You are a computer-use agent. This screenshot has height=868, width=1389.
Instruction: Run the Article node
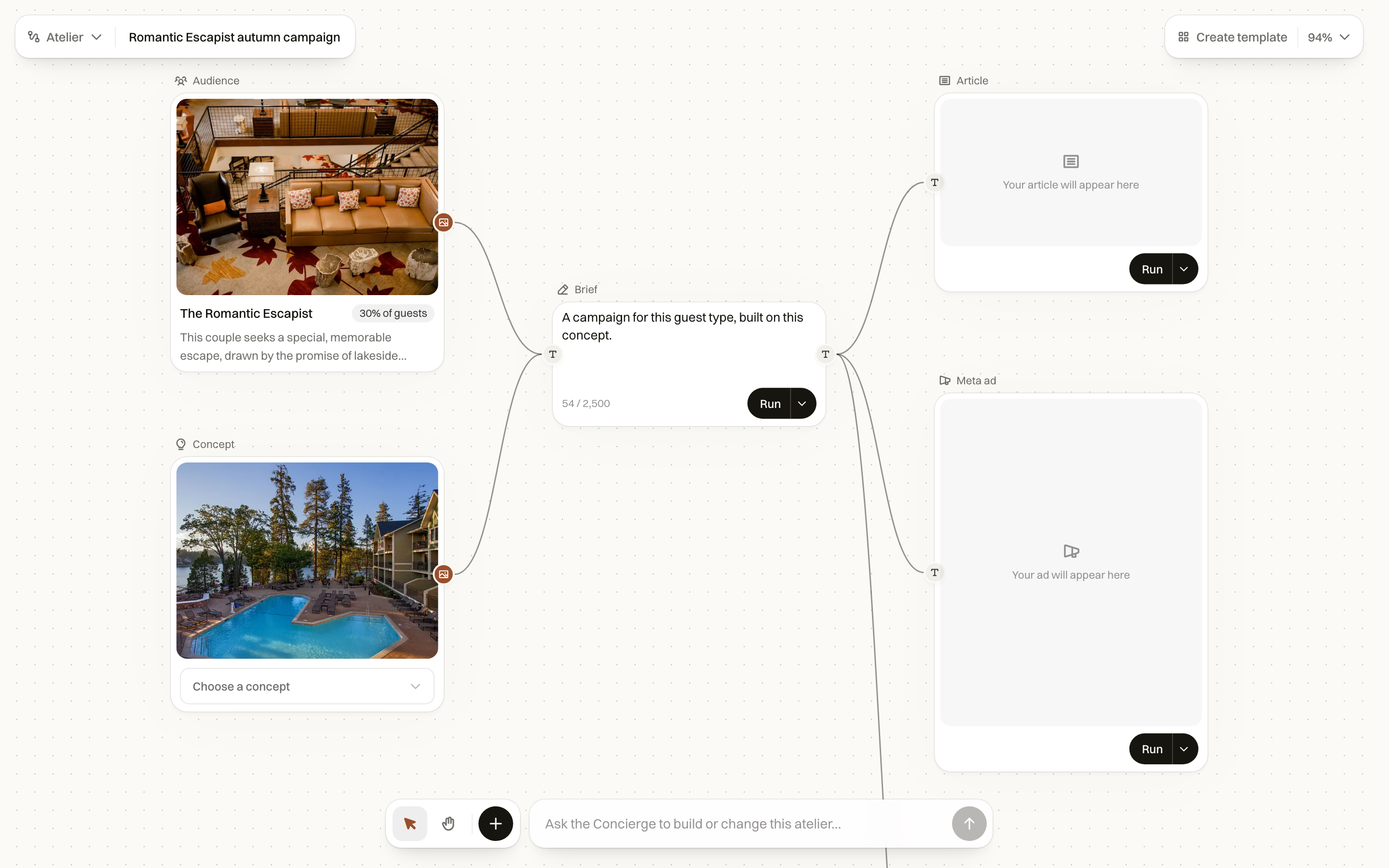click(x=1151, y=269)
